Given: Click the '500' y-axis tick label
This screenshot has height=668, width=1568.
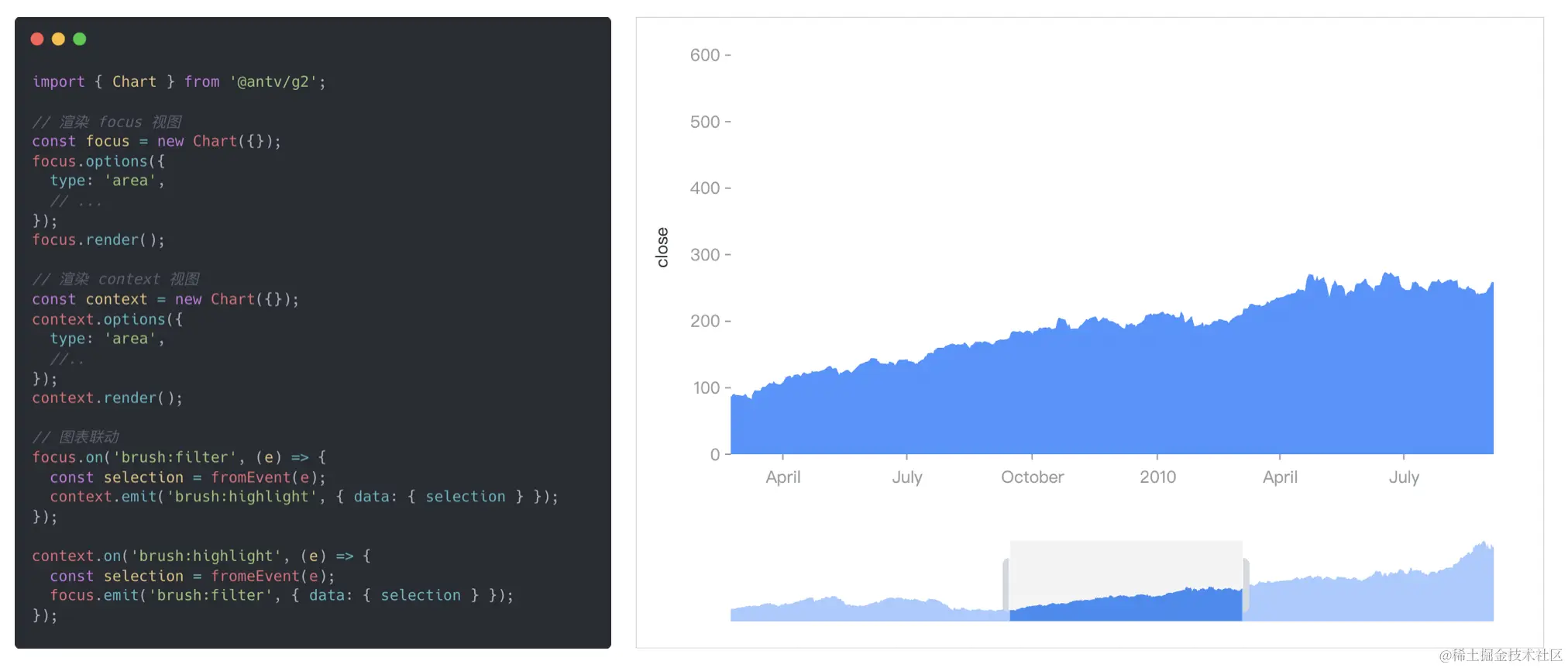Looking at the screenshot, I should click(x=705, y=122).
